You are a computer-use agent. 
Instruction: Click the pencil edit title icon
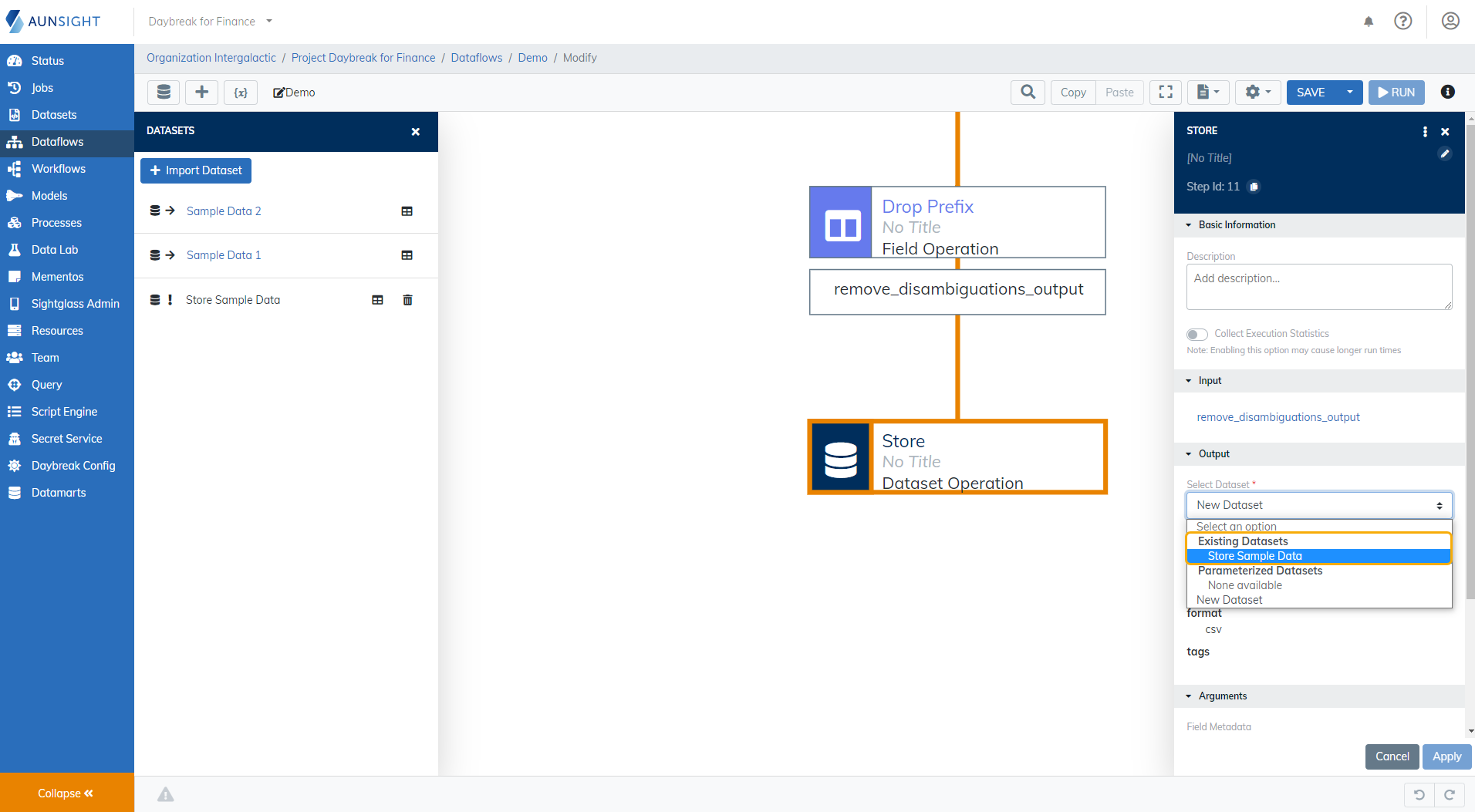click(1444, 154)
